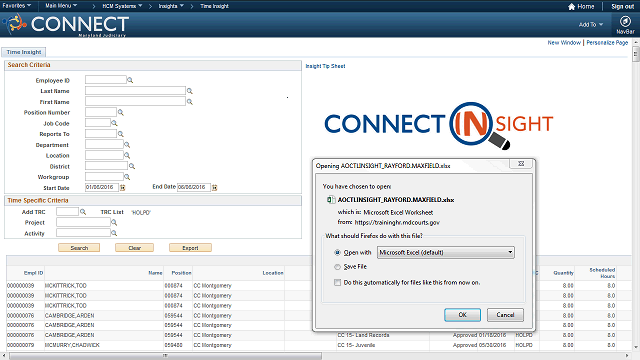Open the Add To dropdown

point(591,24)
